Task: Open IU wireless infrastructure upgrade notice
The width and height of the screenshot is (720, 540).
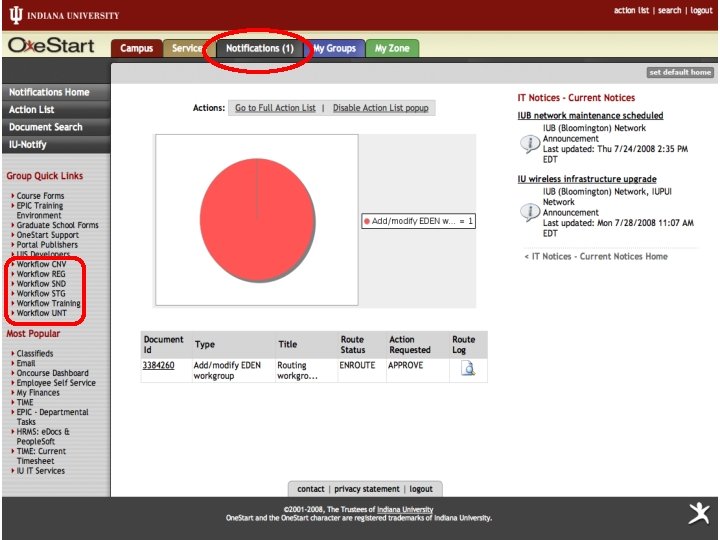Action: point(587,179)
